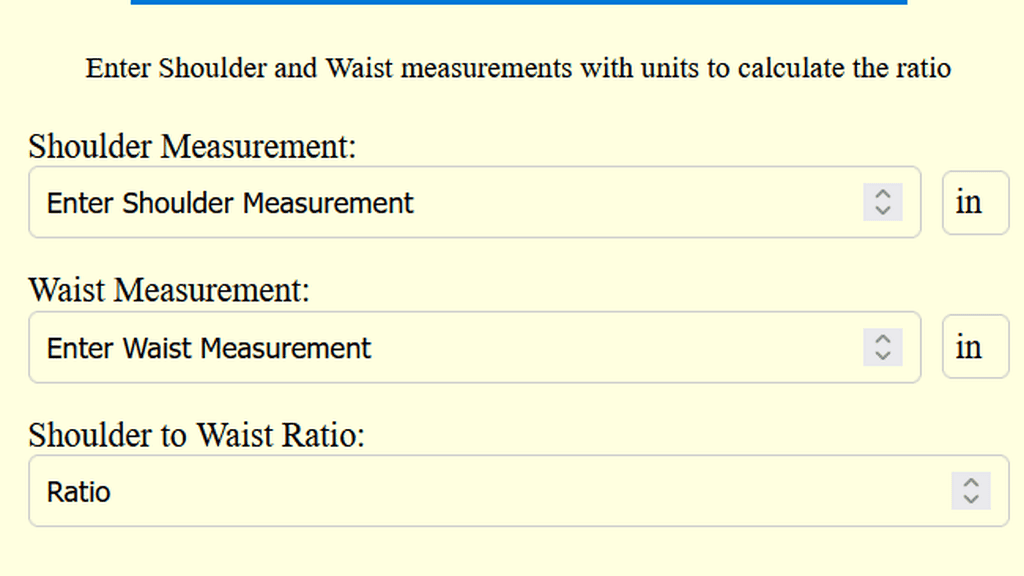The width and height of the screenshot is (1024, 576).
Task: Click the 'Shoulder Measurement:' label
Action: click(x=192, y=147)
